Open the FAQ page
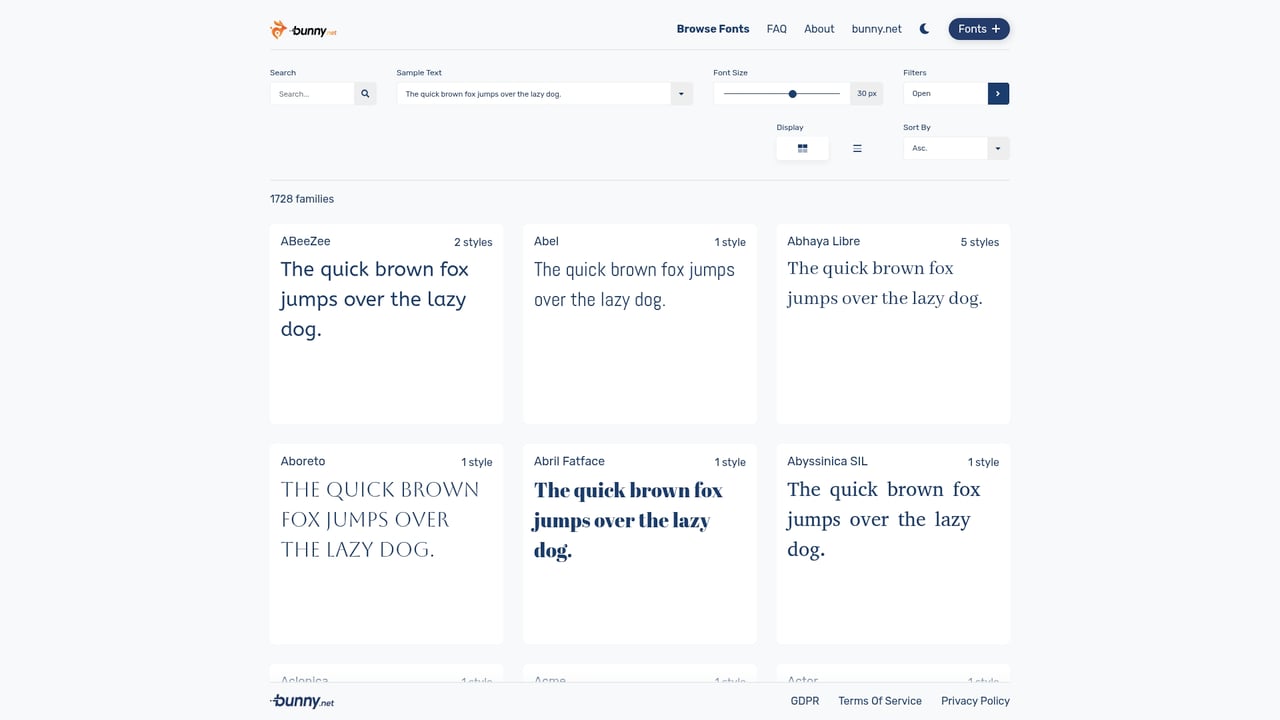Viewport: 1280px width, 720px height. click(x=776, y=29)
